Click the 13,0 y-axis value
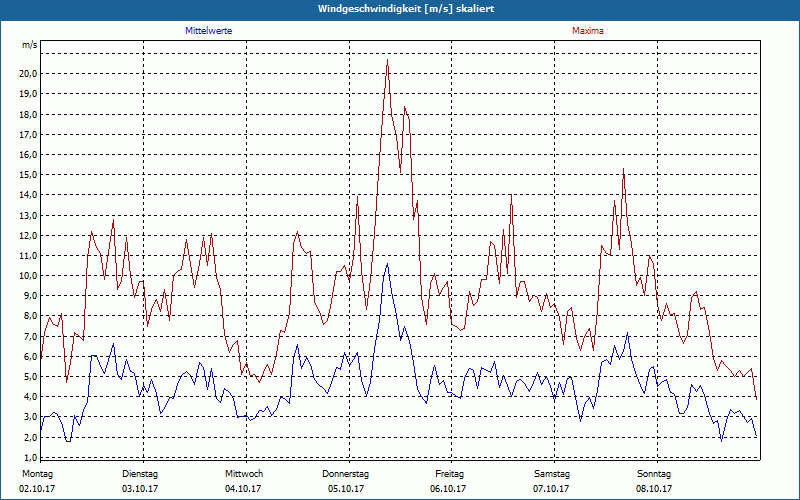This screenshot has width=800, height=500. coord(28,215)
